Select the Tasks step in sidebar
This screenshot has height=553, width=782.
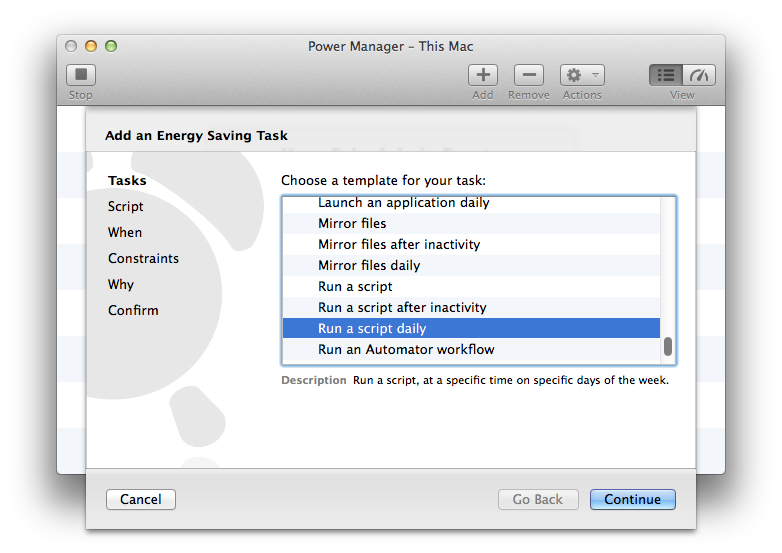tap(127, 181)
